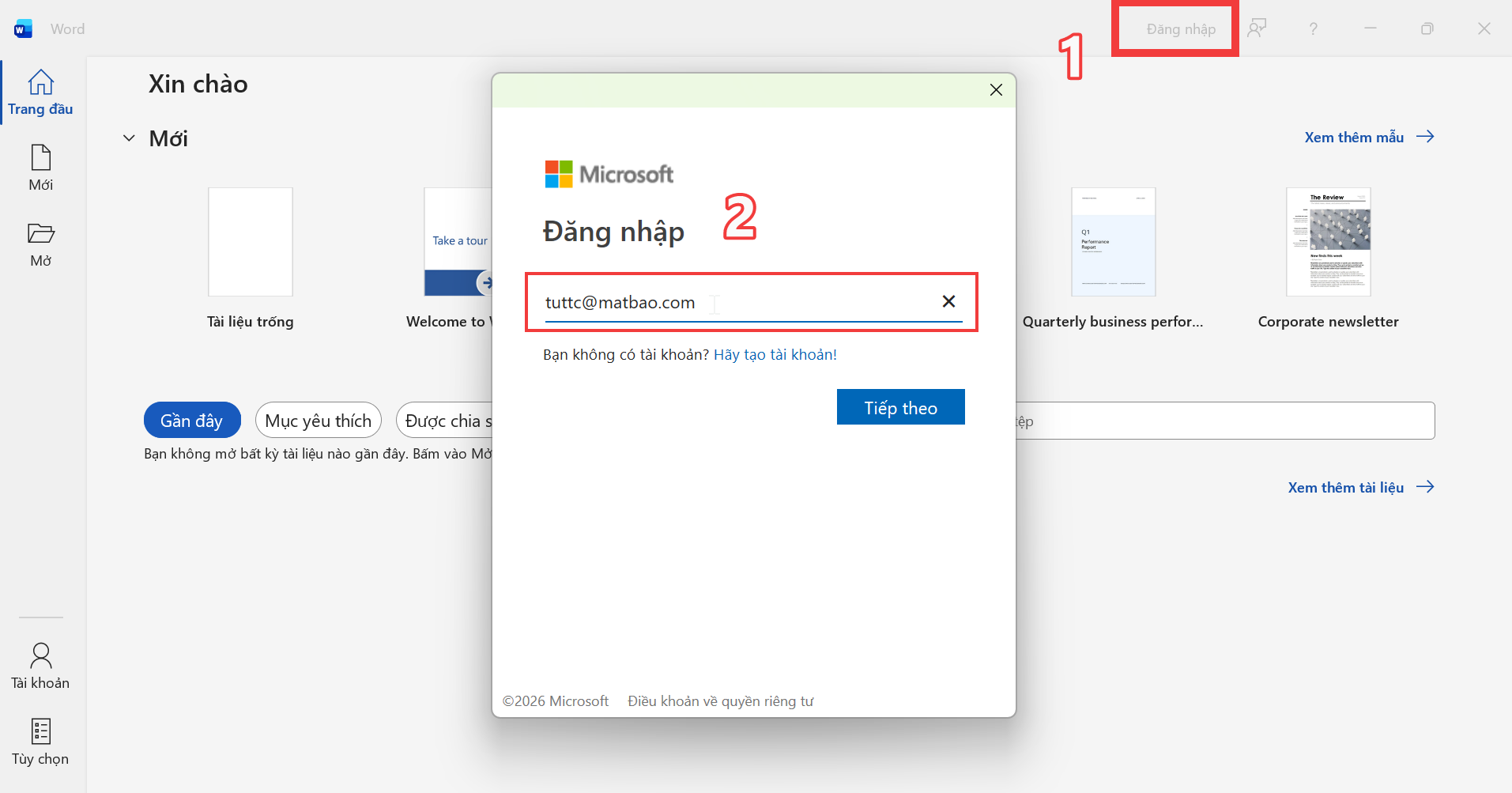The width and height of the screenshot is (1512, 793).
Task: Click the feedback person icon
Action: 1257,28
